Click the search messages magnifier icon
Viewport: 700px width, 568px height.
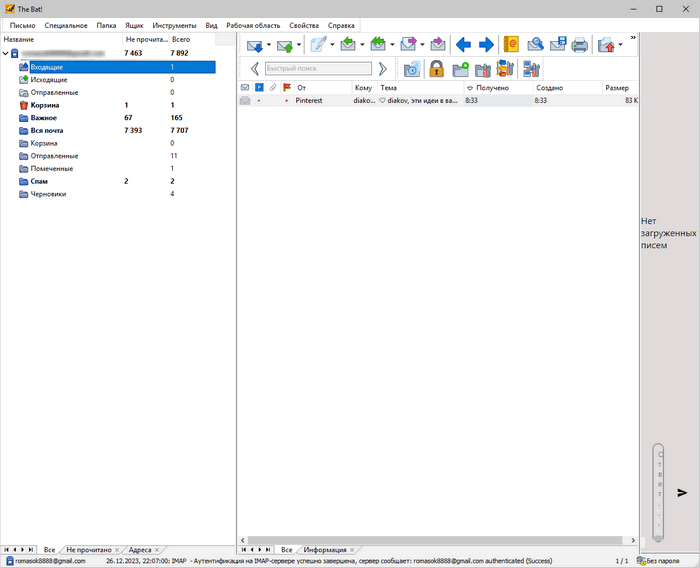click(535, 45)
